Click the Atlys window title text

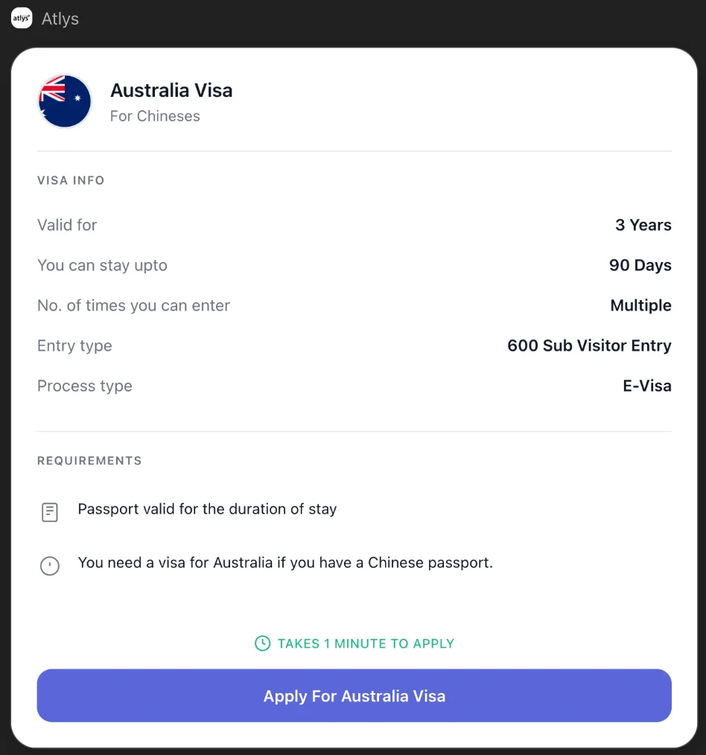[x=60, y=19]
